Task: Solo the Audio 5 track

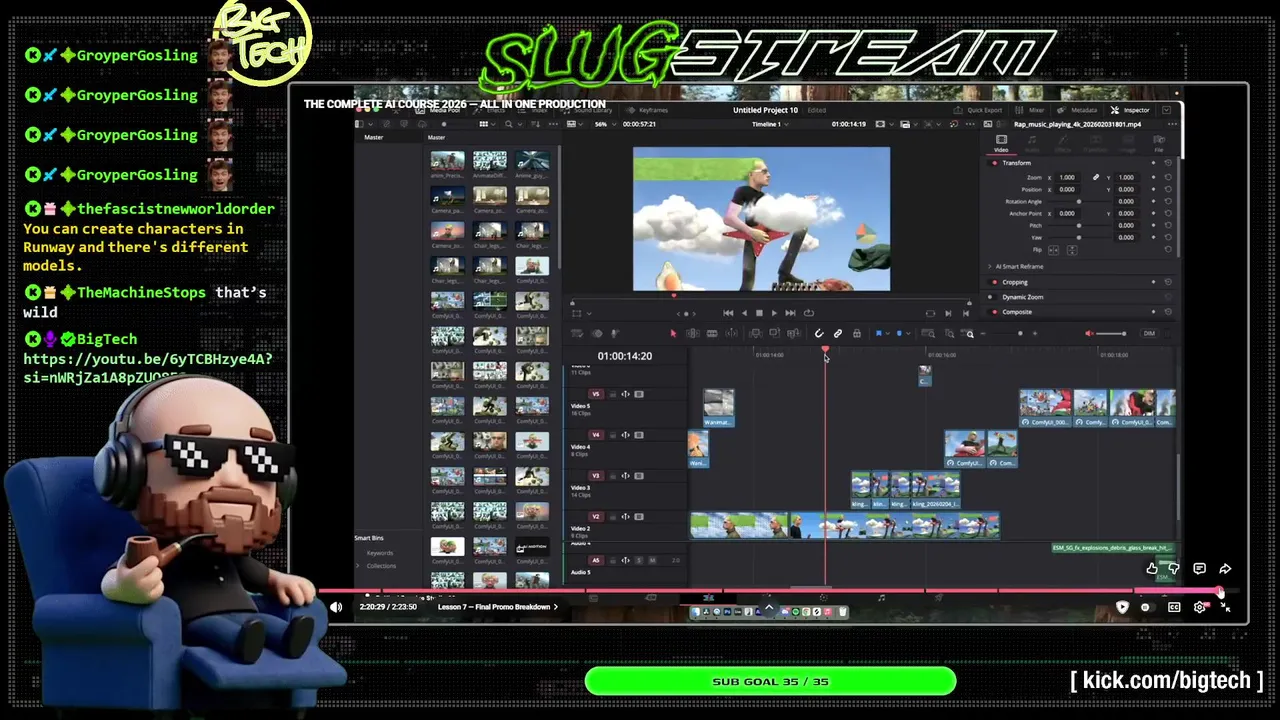Action: tap(639, 560)
